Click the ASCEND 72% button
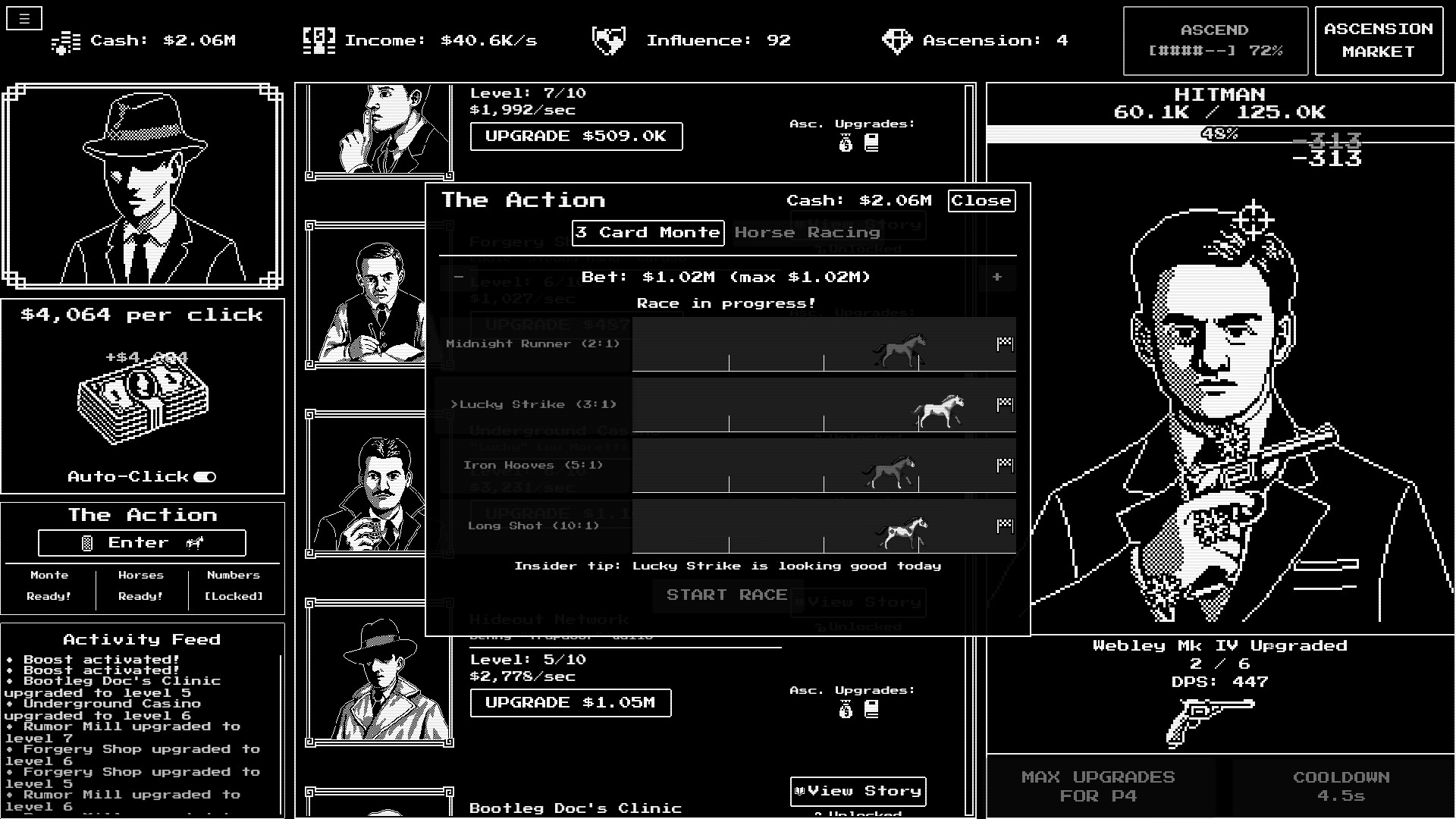1456x819 pixels. coord(1215,41)
